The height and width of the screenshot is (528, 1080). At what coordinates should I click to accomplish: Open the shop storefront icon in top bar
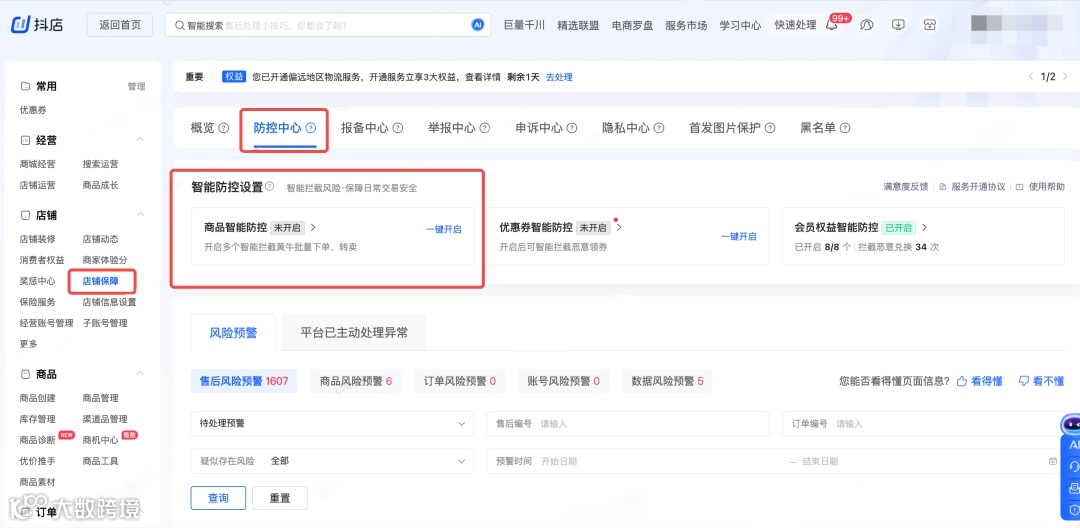(x=930, y=25)
